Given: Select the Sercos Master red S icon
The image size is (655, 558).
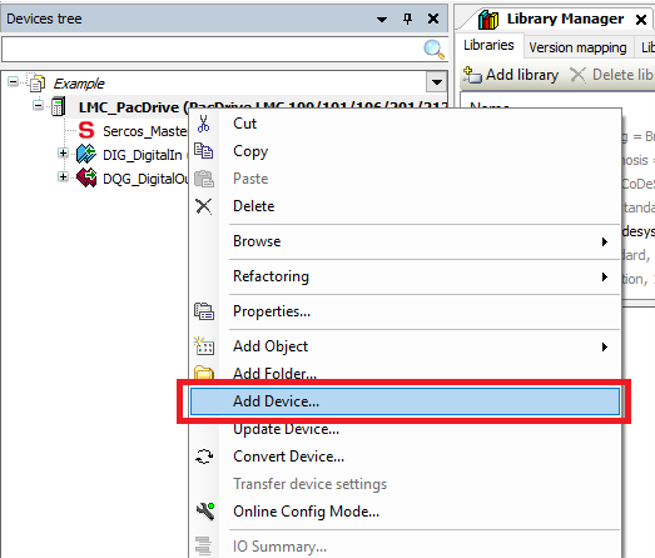Looking at the screenshot, I should pos(86,131).
